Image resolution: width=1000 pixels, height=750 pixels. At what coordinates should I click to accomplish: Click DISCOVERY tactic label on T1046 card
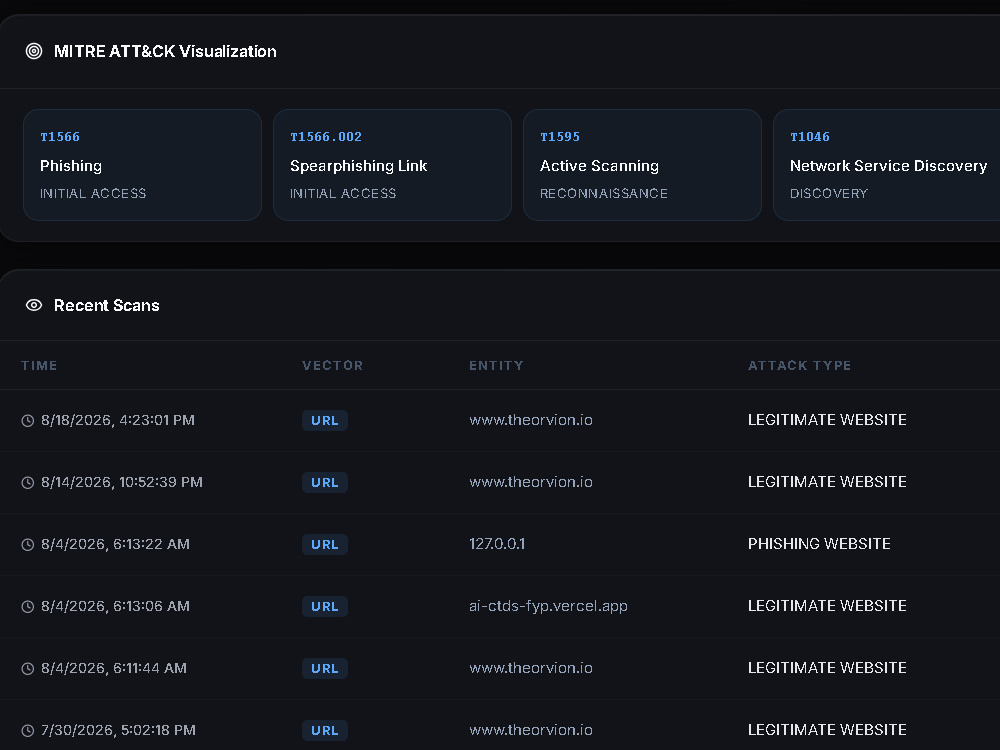828,193
